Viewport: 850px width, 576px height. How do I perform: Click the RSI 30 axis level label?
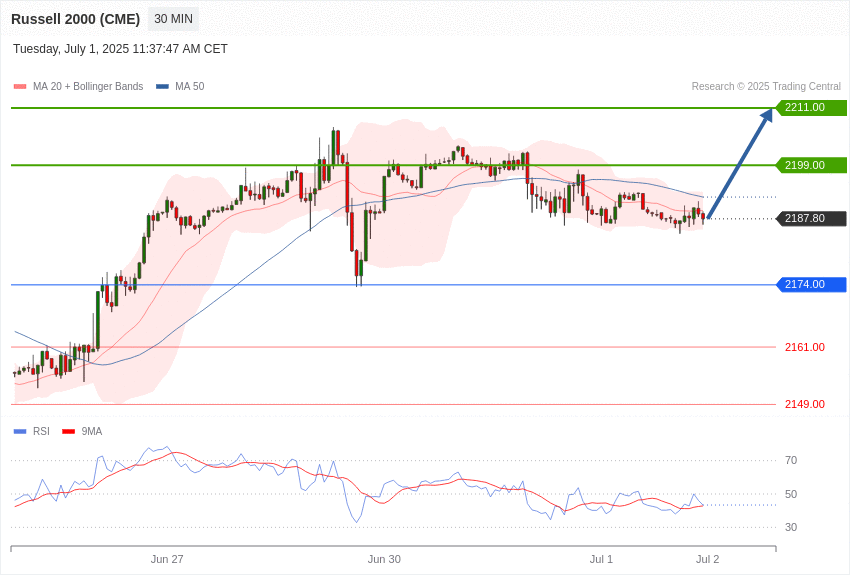coord(791,527)
